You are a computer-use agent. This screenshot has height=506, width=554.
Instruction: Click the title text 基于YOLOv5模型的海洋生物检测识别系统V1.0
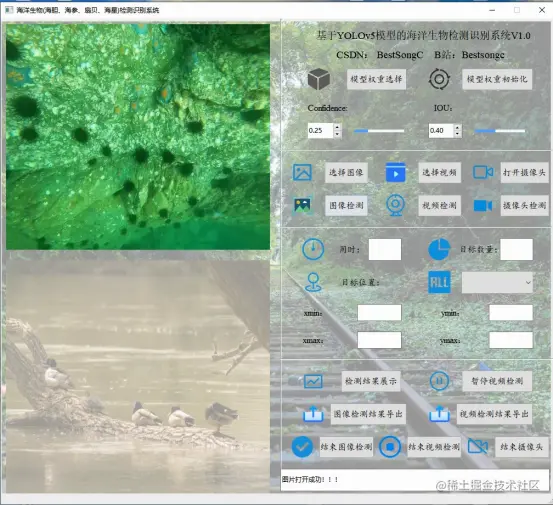(x=423, y=35)
